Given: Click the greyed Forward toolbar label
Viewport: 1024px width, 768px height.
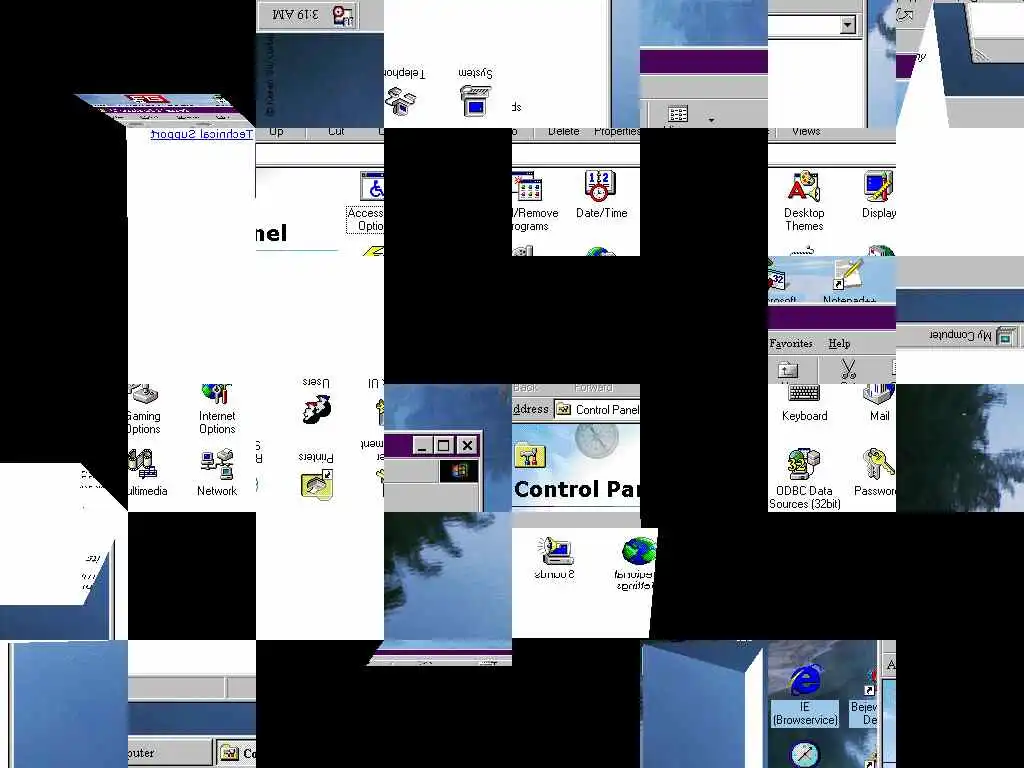Looking at the screenshot, I should [x=594, y=388].
